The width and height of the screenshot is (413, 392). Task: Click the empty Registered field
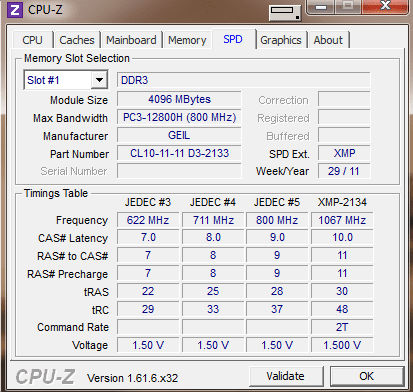click(x=344, y=117)
